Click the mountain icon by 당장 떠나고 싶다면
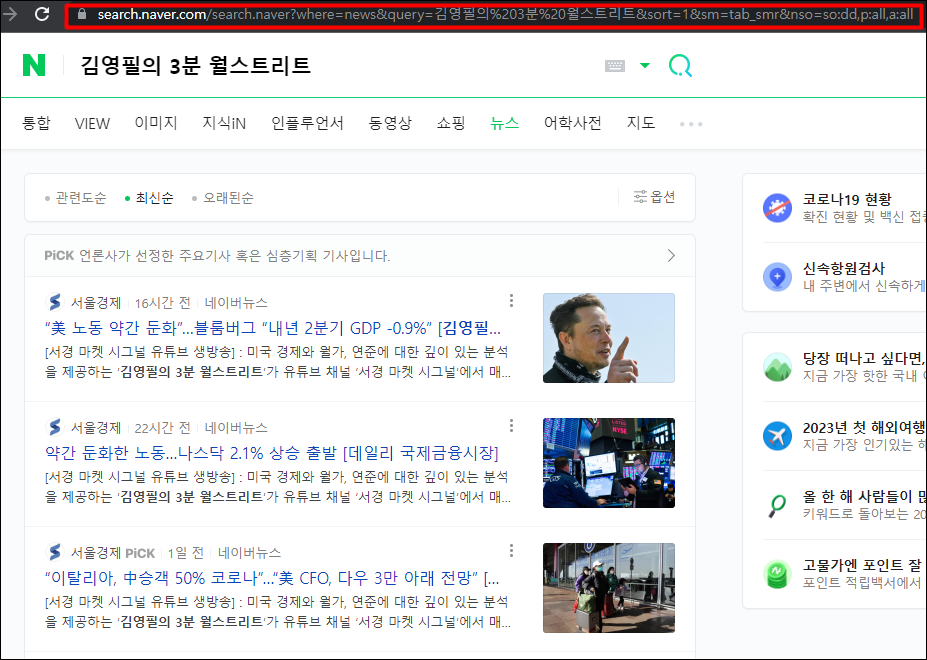 click(777, 367)
